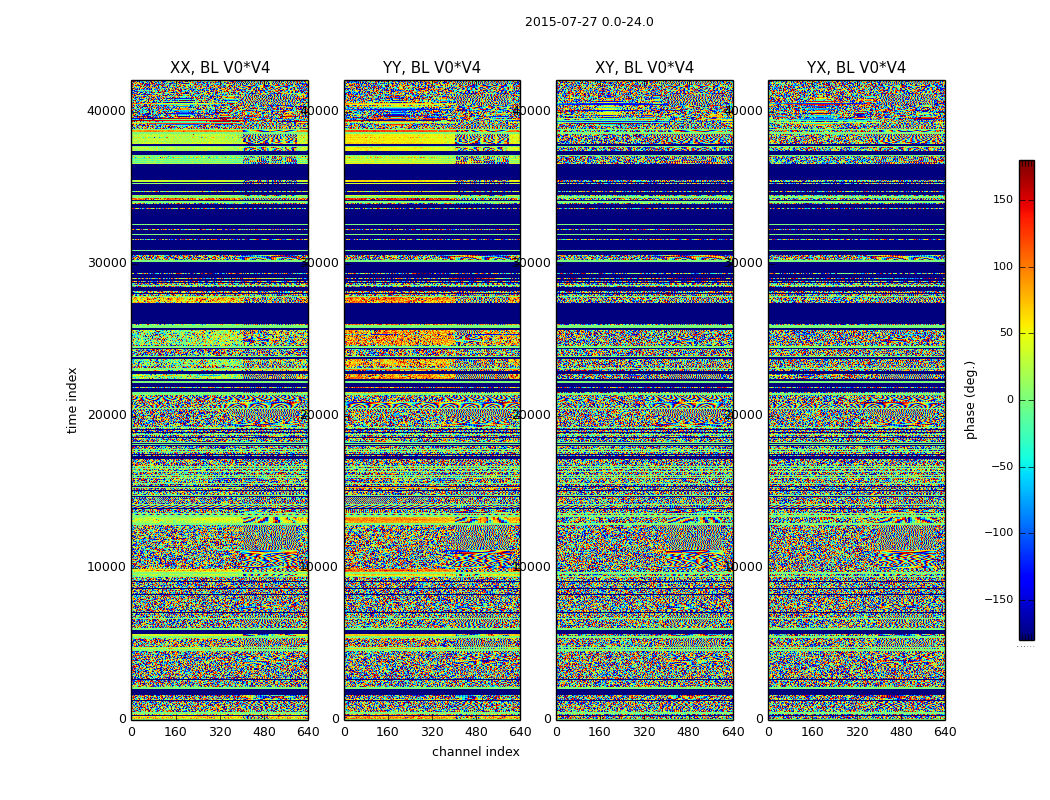Click the 'channel index' x-axis label
The width and height of the screenshot is (1050, 800).
[475, 752]
